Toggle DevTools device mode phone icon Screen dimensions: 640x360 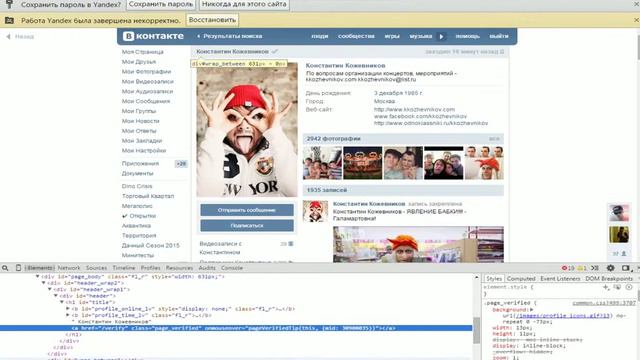[x=18, y=268]
